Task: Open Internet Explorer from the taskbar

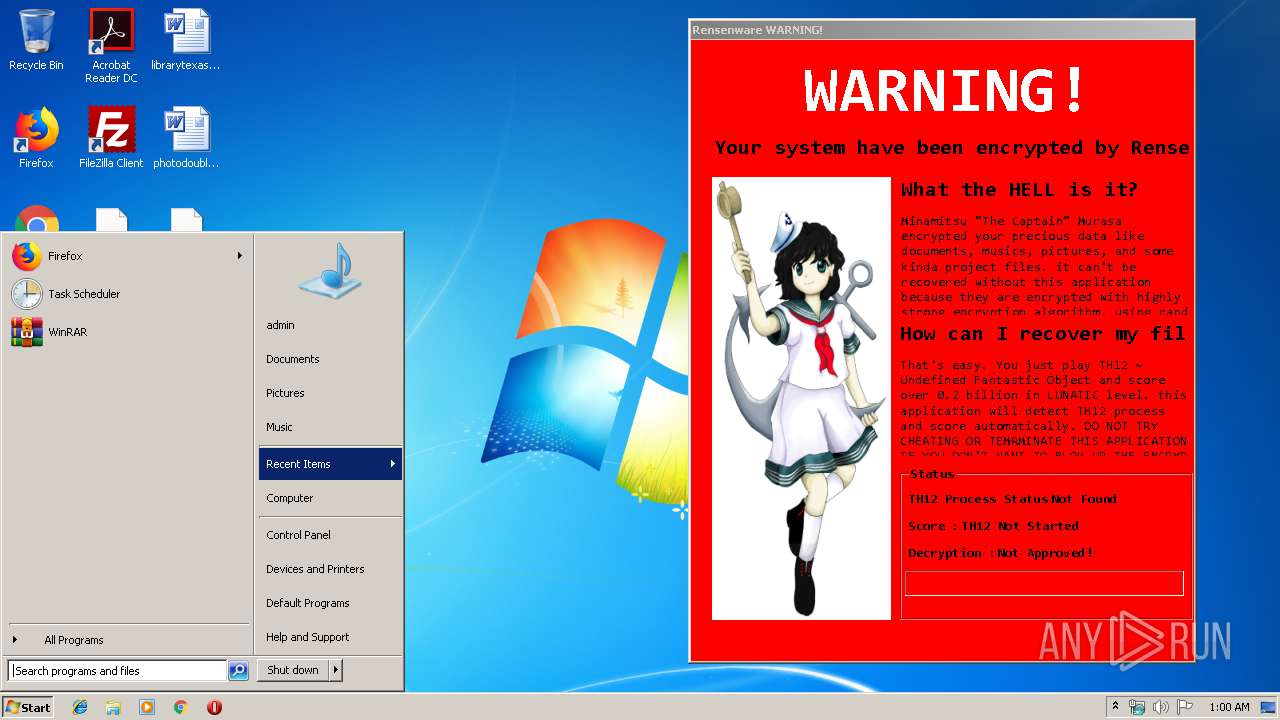Action: 80,707
